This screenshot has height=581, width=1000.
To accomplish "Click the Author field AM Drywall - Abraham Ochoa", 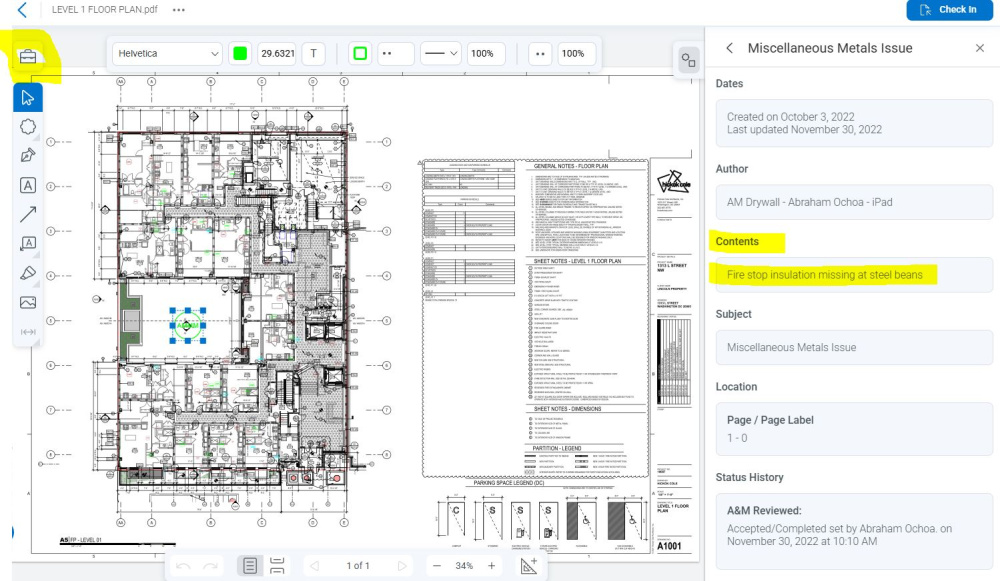I will pos(854,202).
